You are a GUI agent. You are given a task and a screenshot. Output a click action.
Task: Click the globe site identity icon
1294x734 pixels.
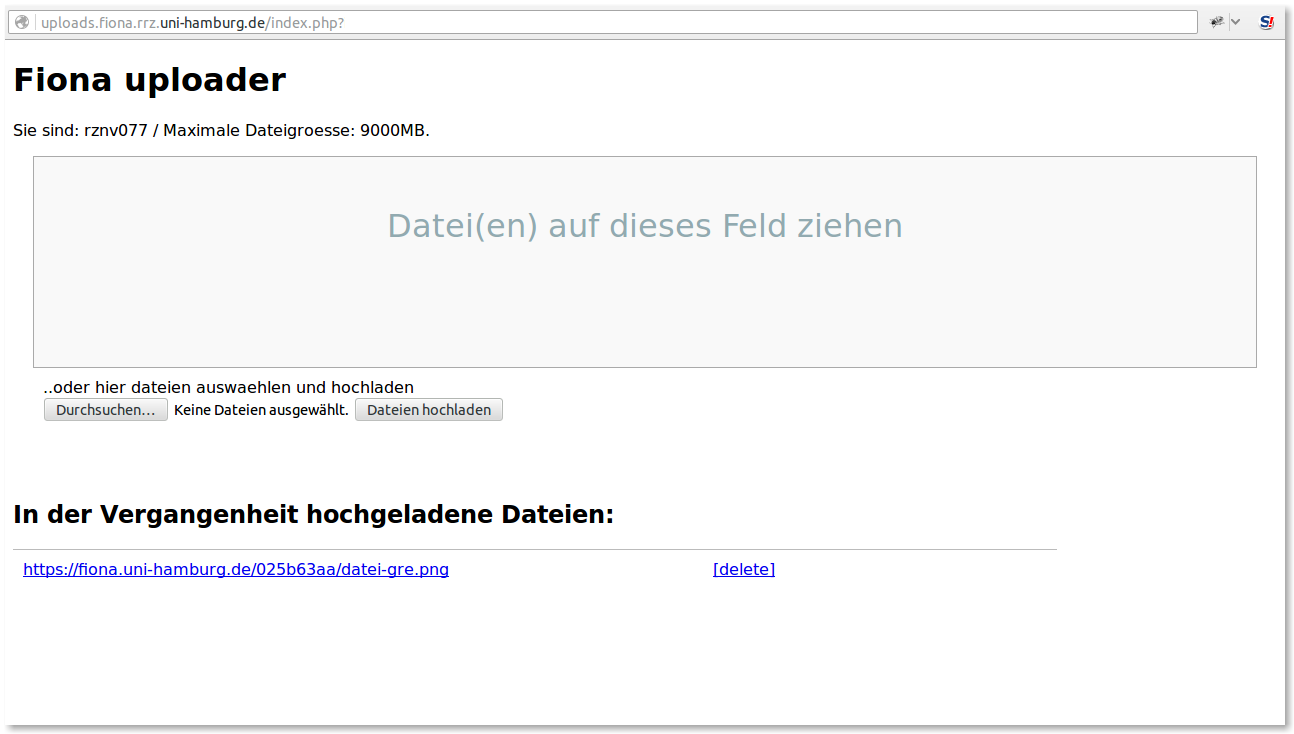pyautogui.click(x=23, y=22)
